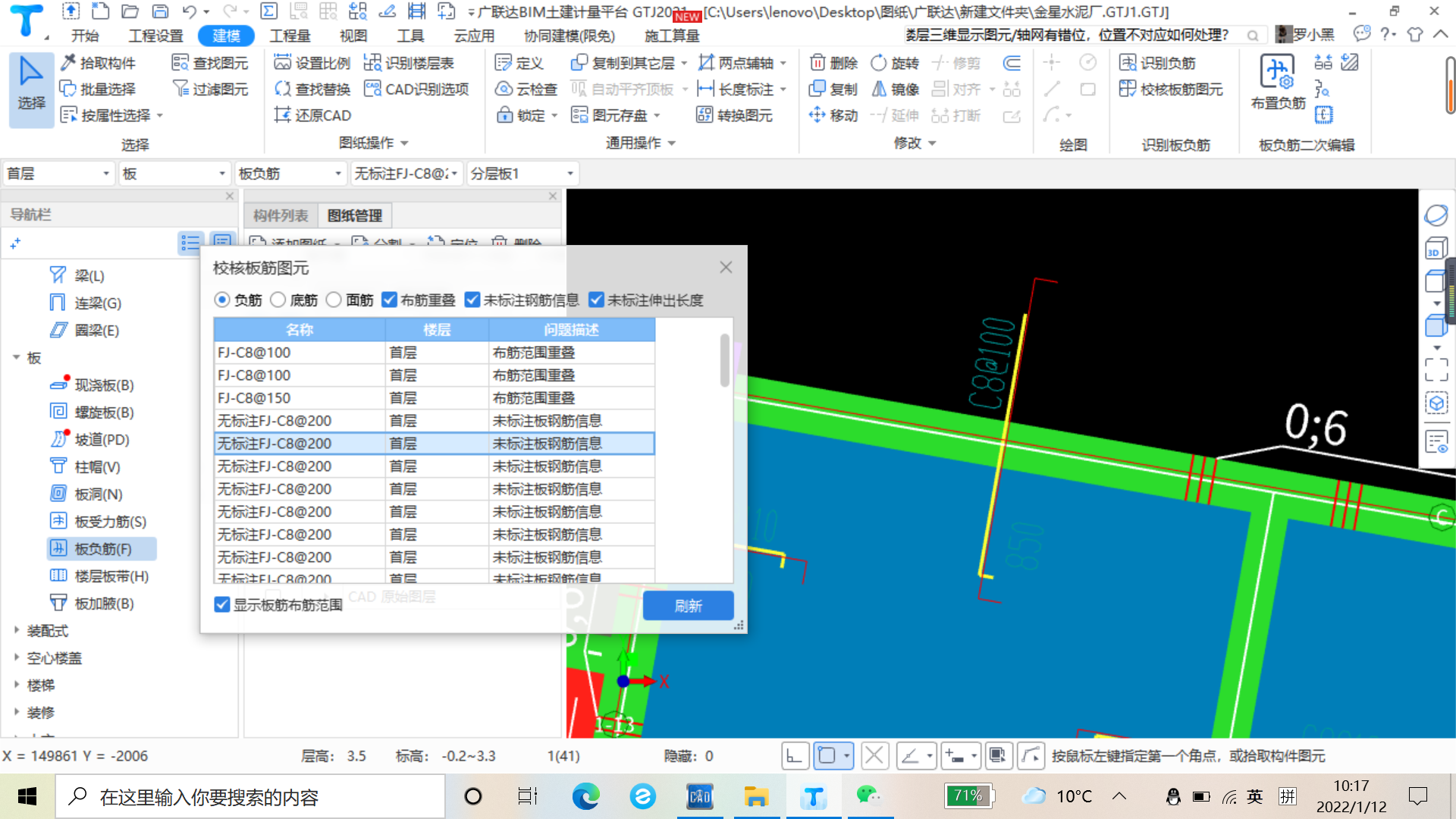Uncheck 未标注钢筋信息 checkbox
1456x819 pixels.
pos(472,300)
